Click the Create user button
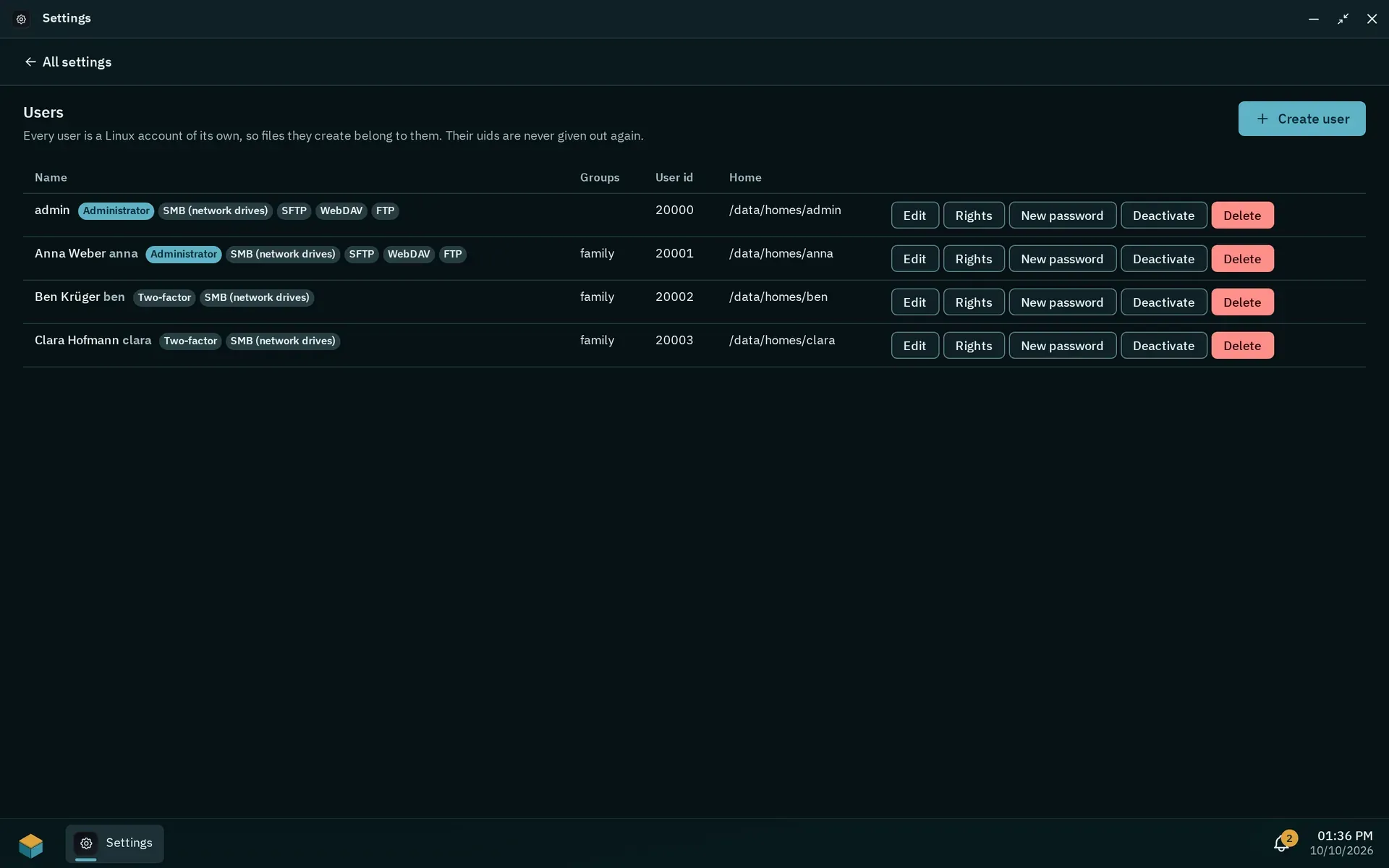This screenshot has width=1389, height=868. 1301,119
